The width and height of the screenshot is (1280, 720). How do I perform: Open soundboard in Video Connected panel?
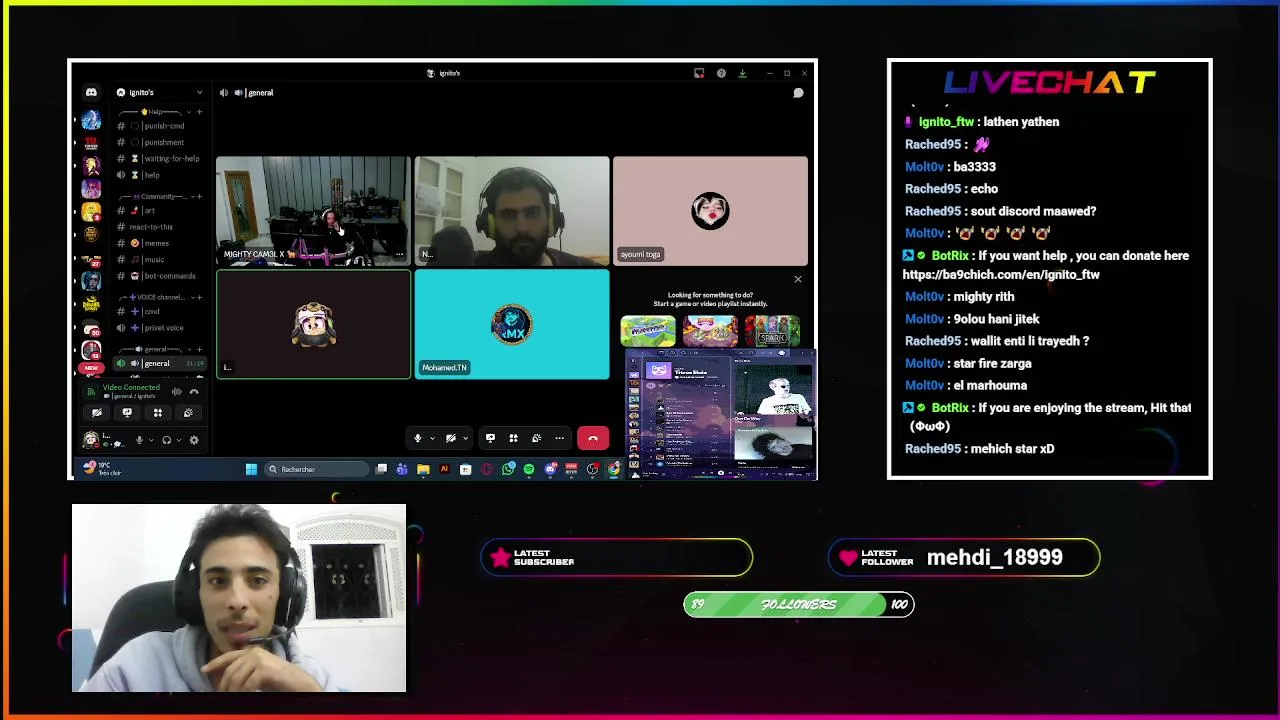pos(188,413)
